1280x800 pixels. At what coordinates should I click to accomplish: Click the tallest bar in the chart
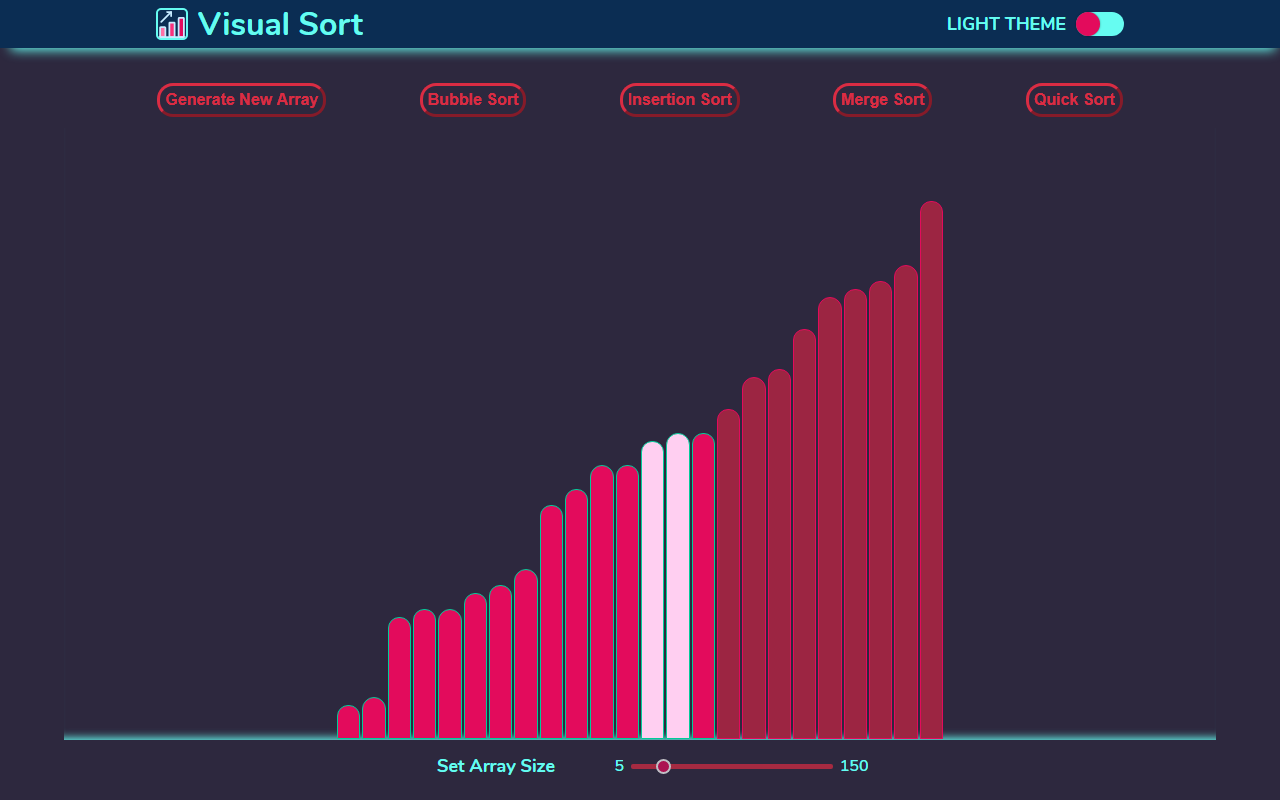click(x=931, y=470)
